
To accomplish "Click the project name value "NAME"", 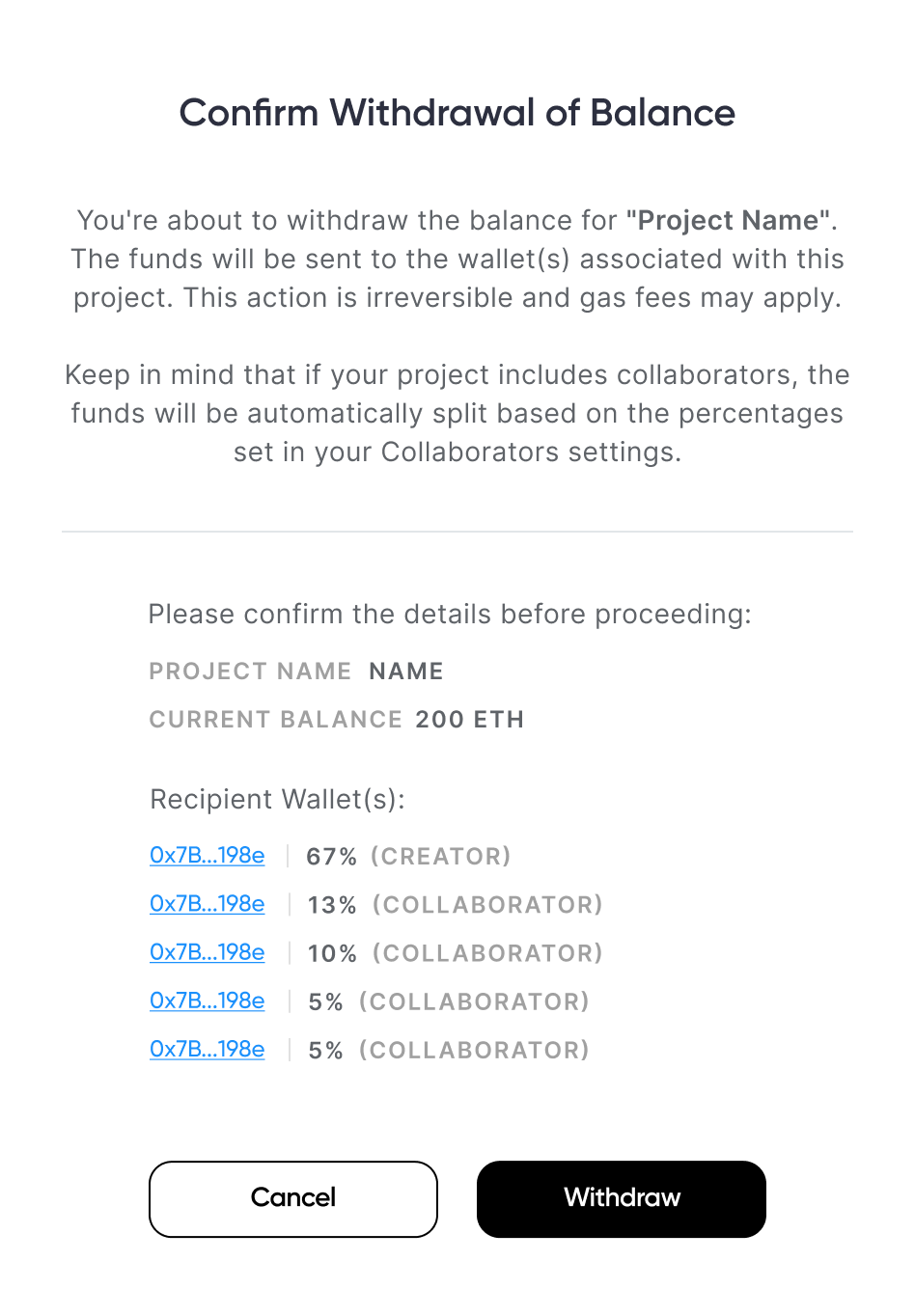I will click(x=406, y=672).
